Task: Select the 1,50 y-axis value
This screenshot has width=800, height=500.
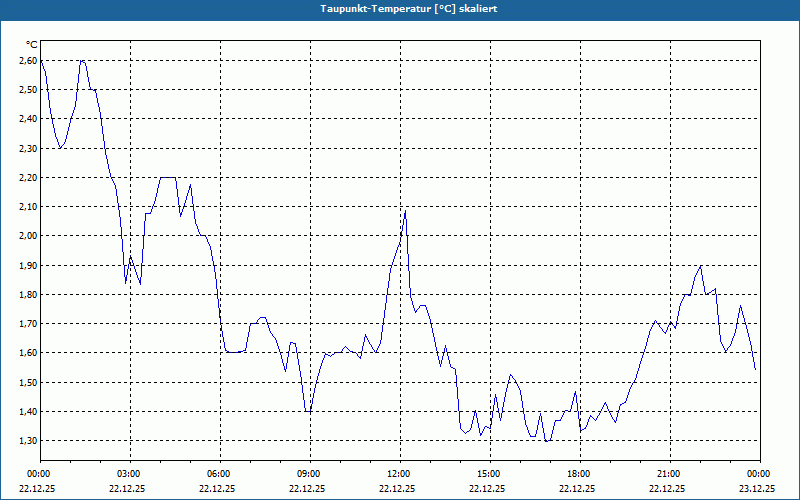Action: [x=28, y=382]
